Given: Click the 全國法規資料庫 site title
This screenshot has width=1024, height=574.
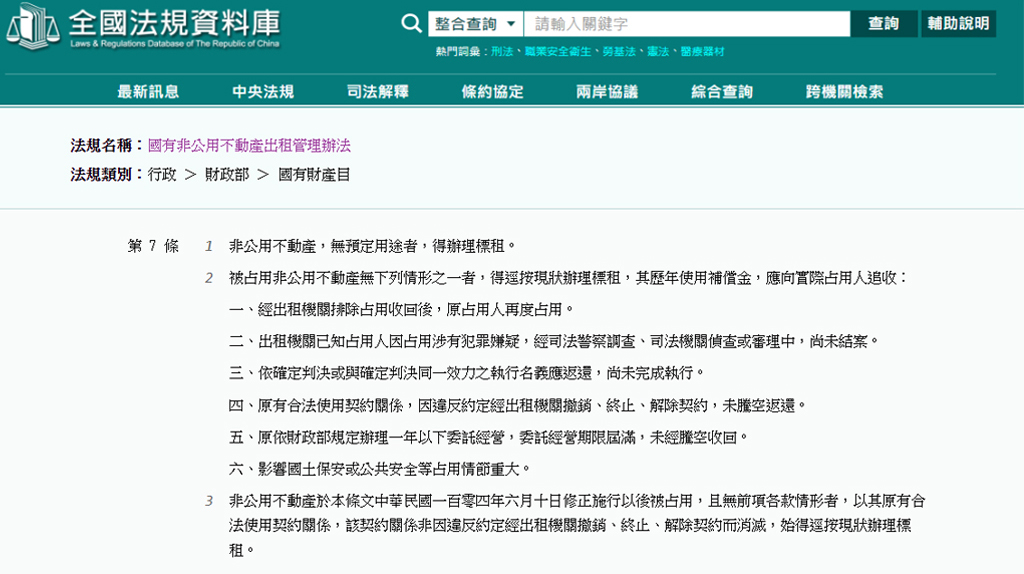Looking at the screenshot, I should (x=174, y=23).
